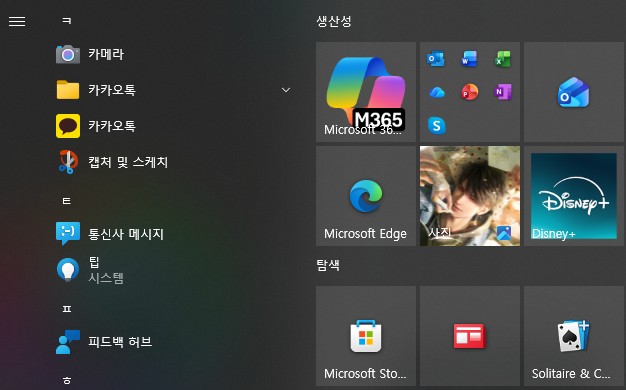Open OneNote in the Office tile group
This screenshot has width=626, height=390.
(x=503, y=92)
